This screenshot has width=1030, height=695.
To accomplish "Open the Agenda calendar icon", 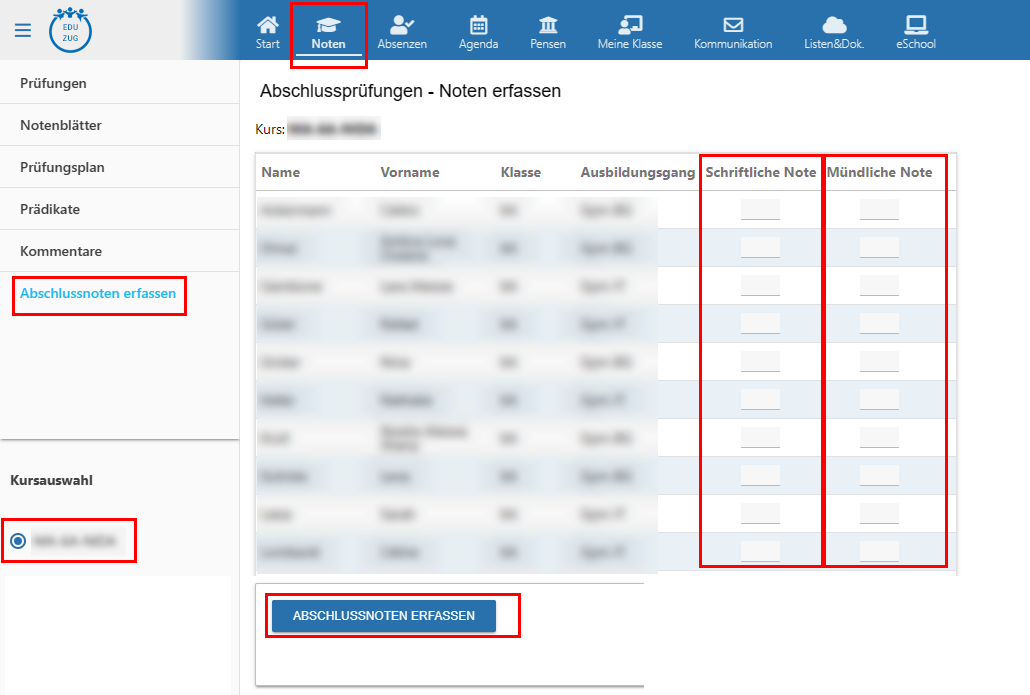I will coord(478,25).
